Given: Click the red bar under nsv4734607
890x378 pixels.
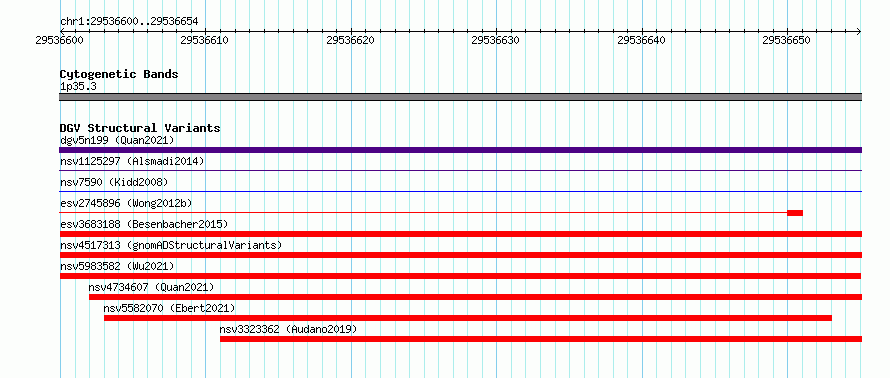Looking at the screenshot, I should [x=476, y=297].
